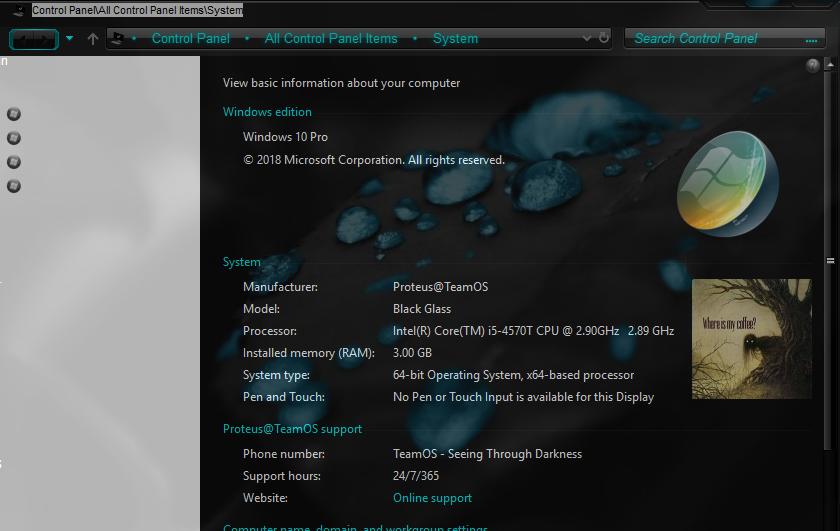Click the Windows 10 Pro edition text
The width and height of the screenshot is (840, 531).
[x=285, y=137]
